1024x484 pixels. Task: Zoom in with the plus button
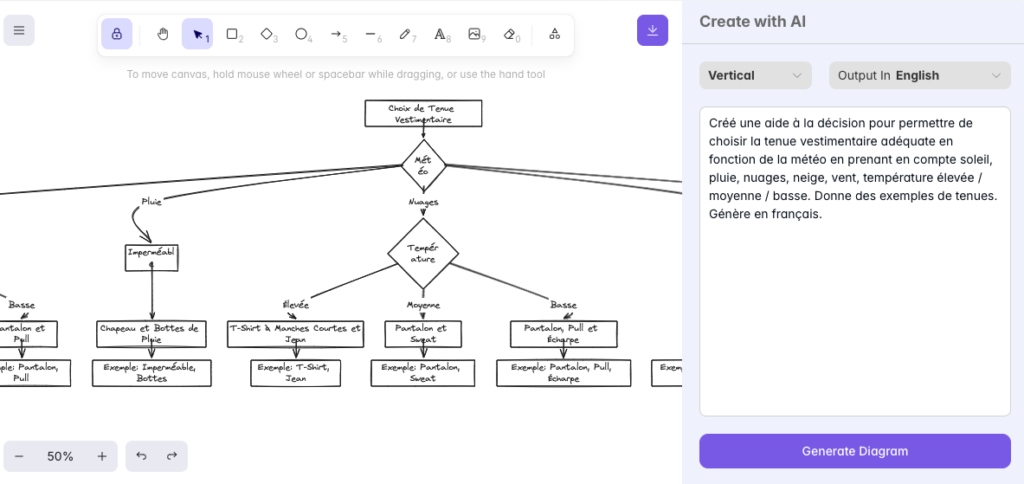(x=102, y=456)
